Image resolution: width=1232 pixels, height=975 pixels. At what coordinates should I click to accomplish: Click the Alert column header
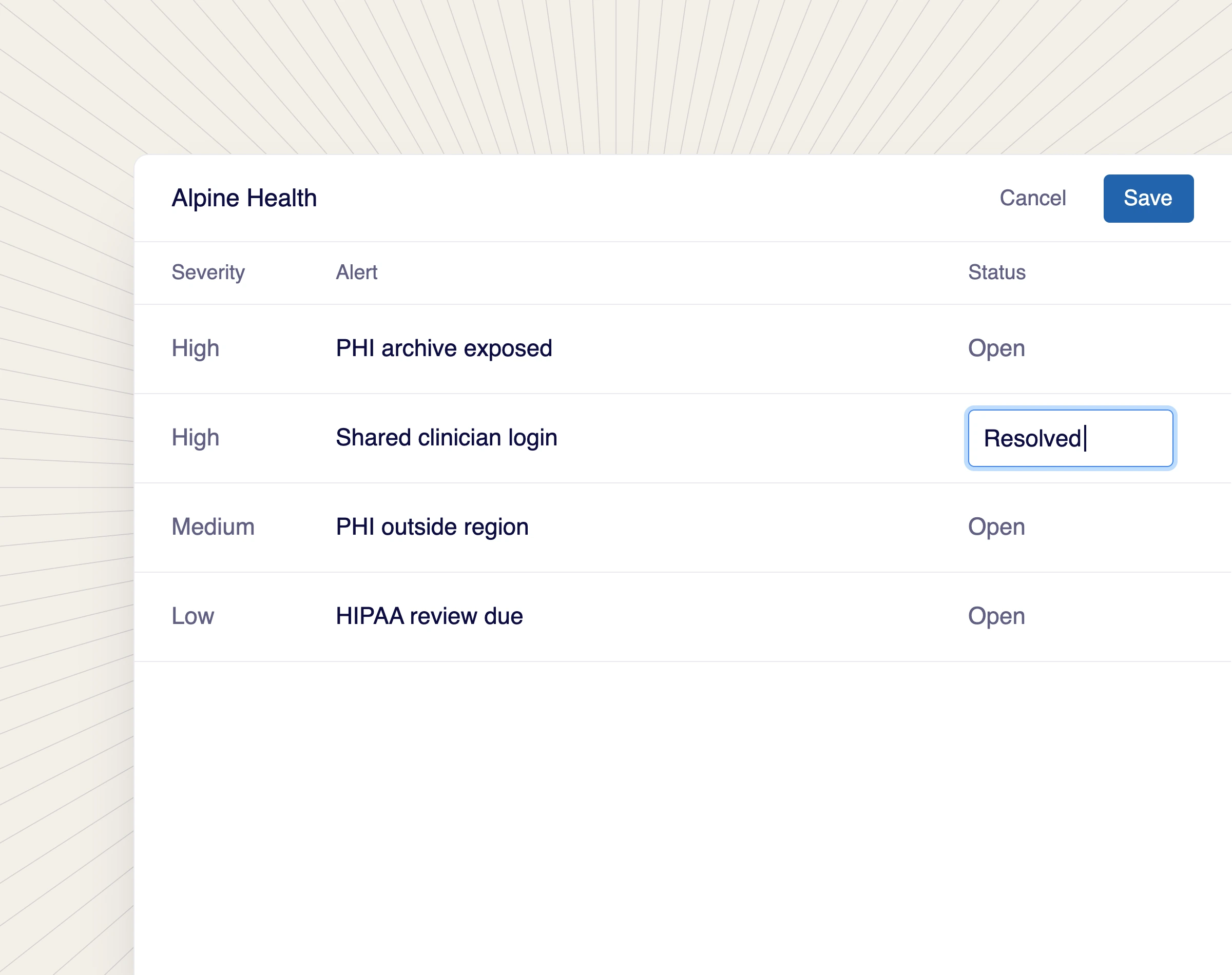(356, 272)
